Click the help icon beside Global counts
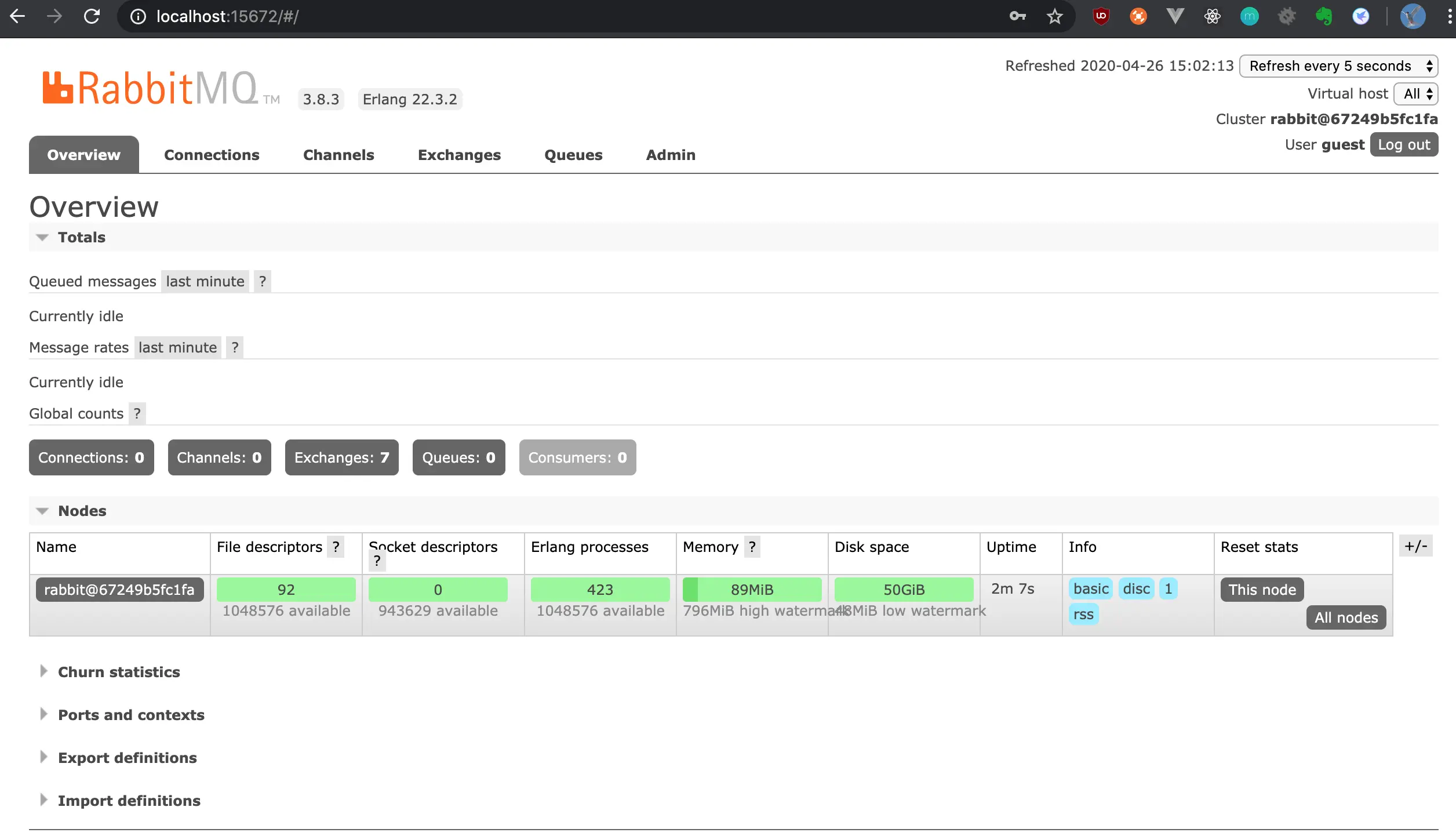Viewport: 1456px width, 836px height. [137, 413]
